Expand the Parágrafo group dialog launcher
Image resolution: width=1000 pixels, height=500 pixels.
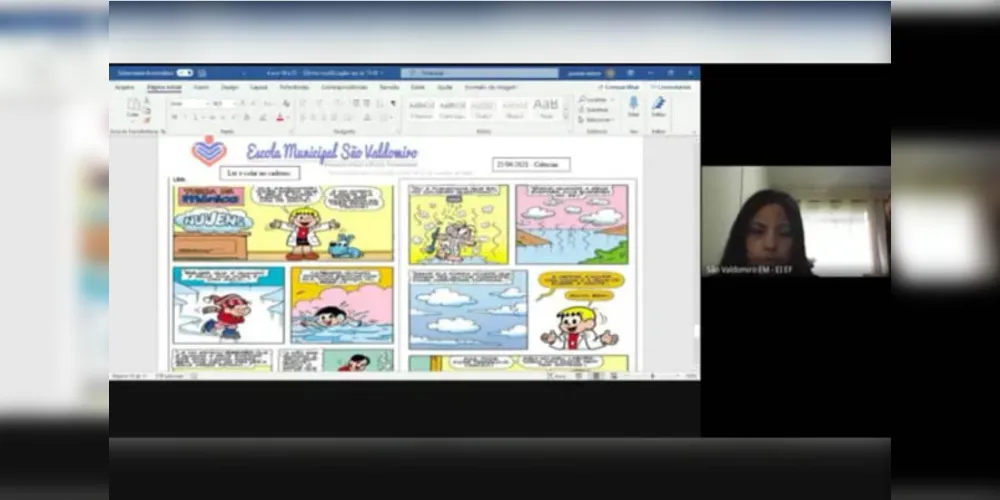399,131
